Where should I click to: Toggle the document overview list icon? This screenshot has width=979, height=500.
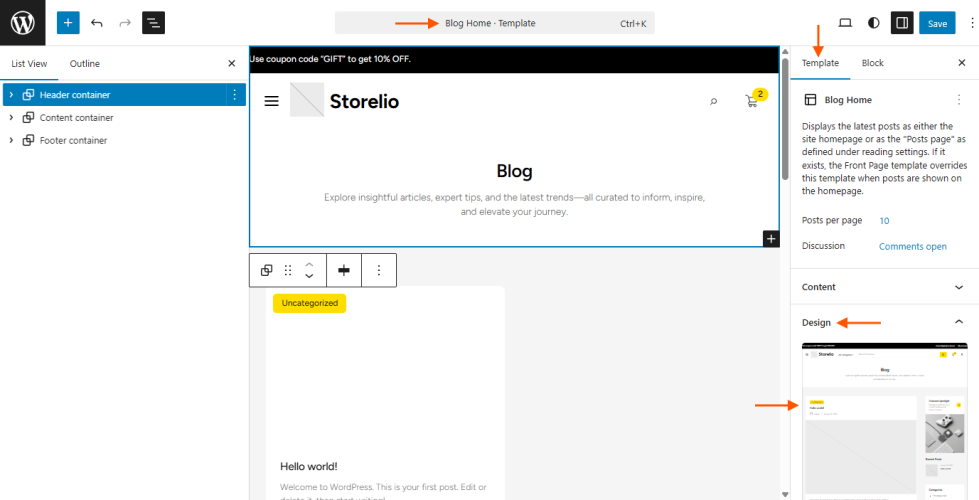coord(153,22)
